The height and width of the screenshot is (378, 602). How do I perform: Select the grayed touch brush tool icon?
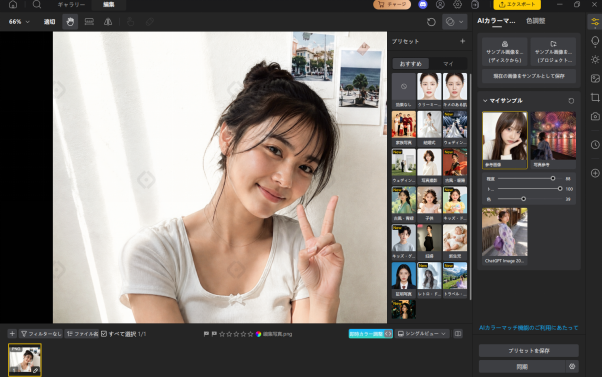tap(131, 22)
